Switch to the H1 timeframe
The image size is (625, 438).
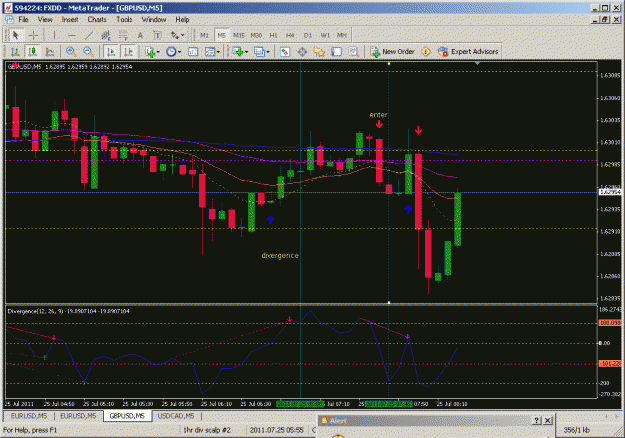coord(273,35)
